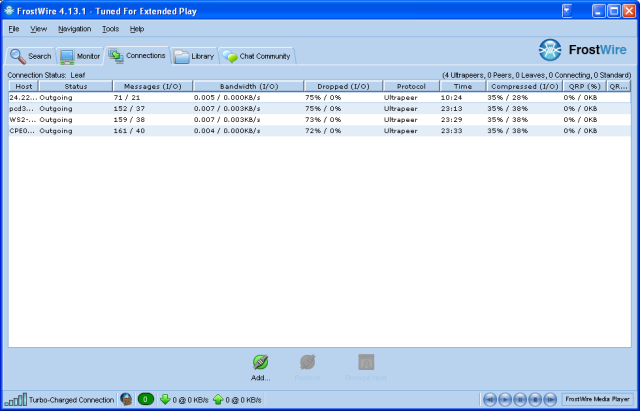640x411 pixels.
Task: Maximize the FrostWire window
Action: tap(613, 11)
